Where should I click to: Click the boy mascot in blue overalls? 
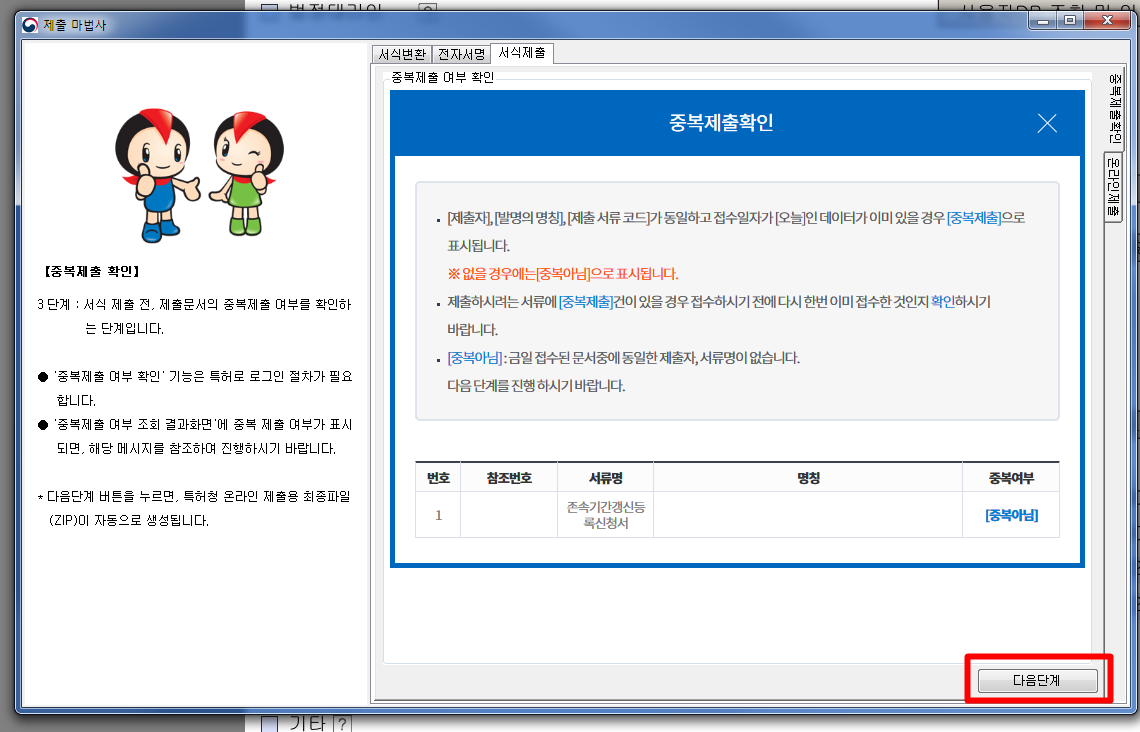(156, 174)
